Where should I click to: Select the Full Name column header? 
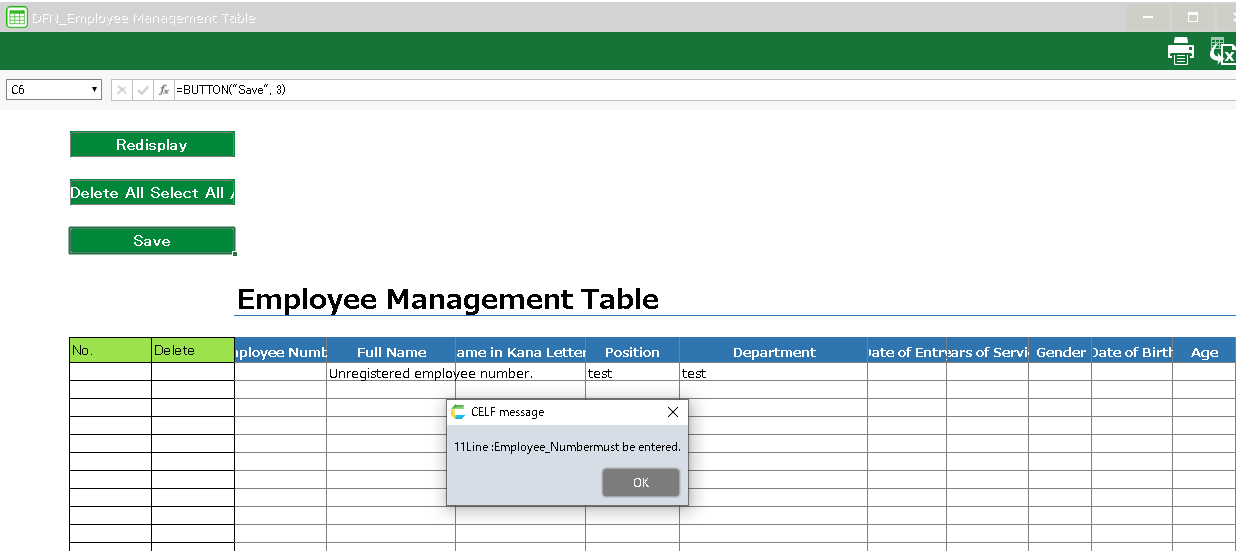[x=391, y=352]
